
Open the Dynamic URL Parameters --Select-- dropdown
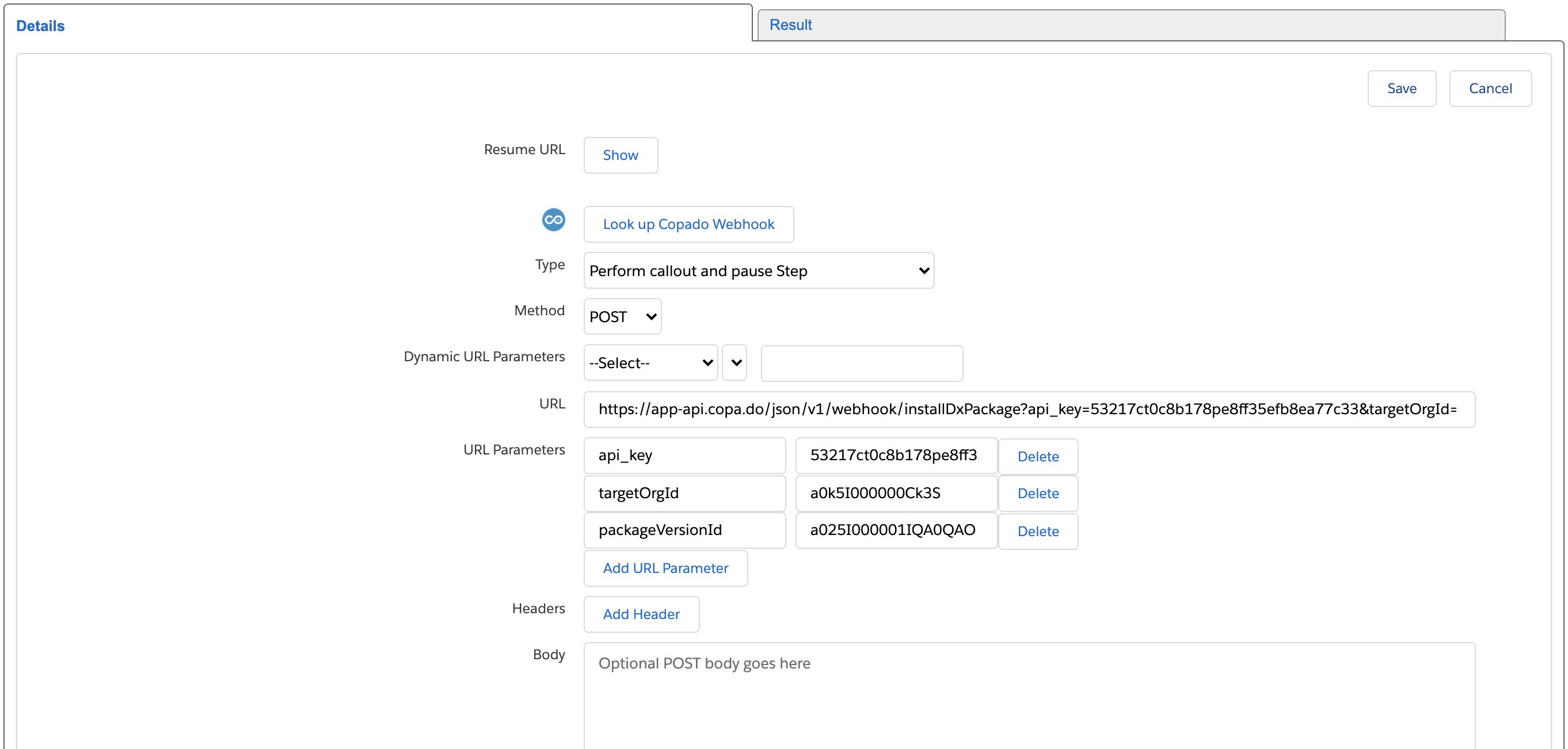tap(650, 362)
